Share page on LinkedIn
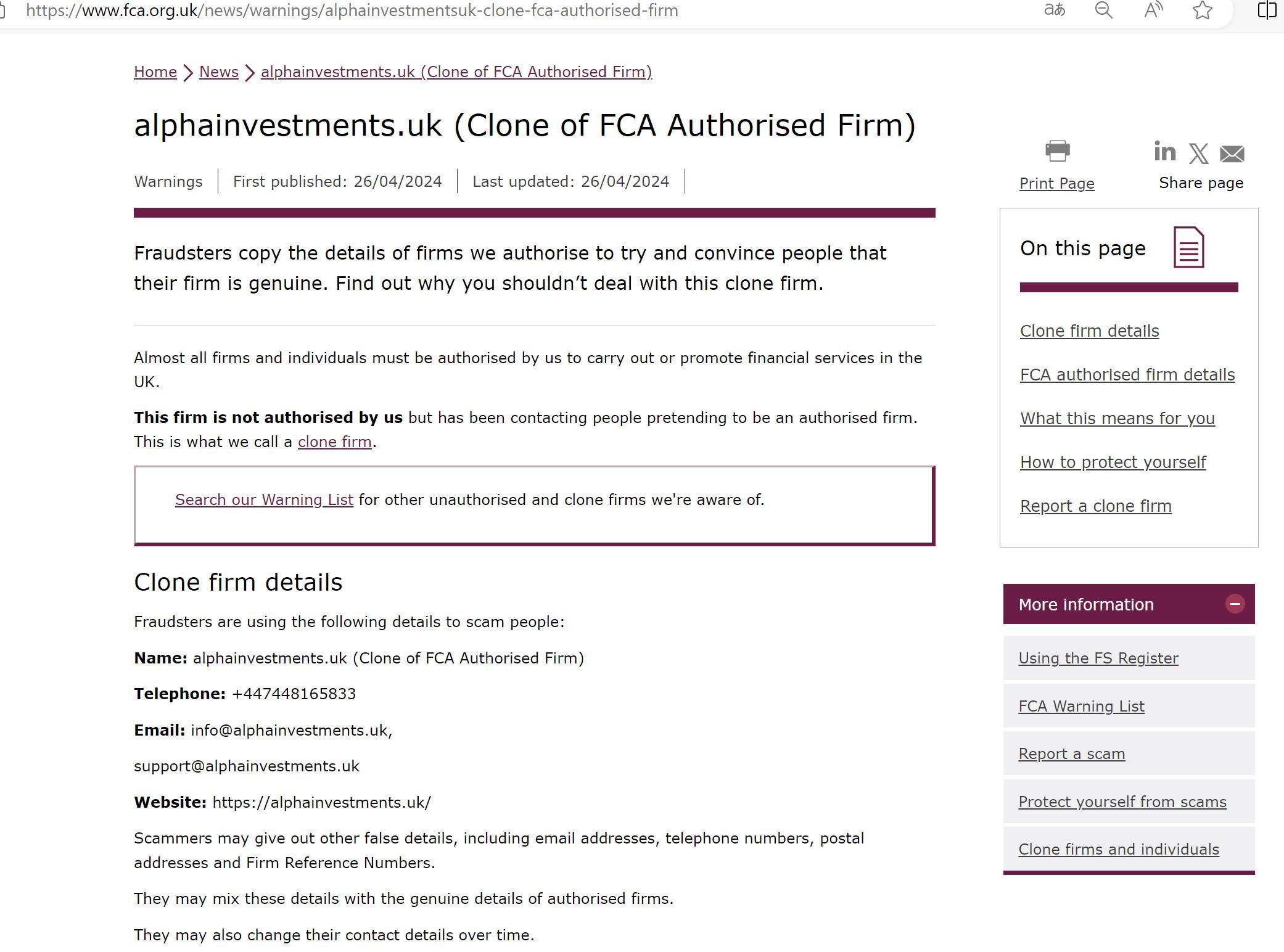Screen dimensions: 1284x952 (1164, 152)
